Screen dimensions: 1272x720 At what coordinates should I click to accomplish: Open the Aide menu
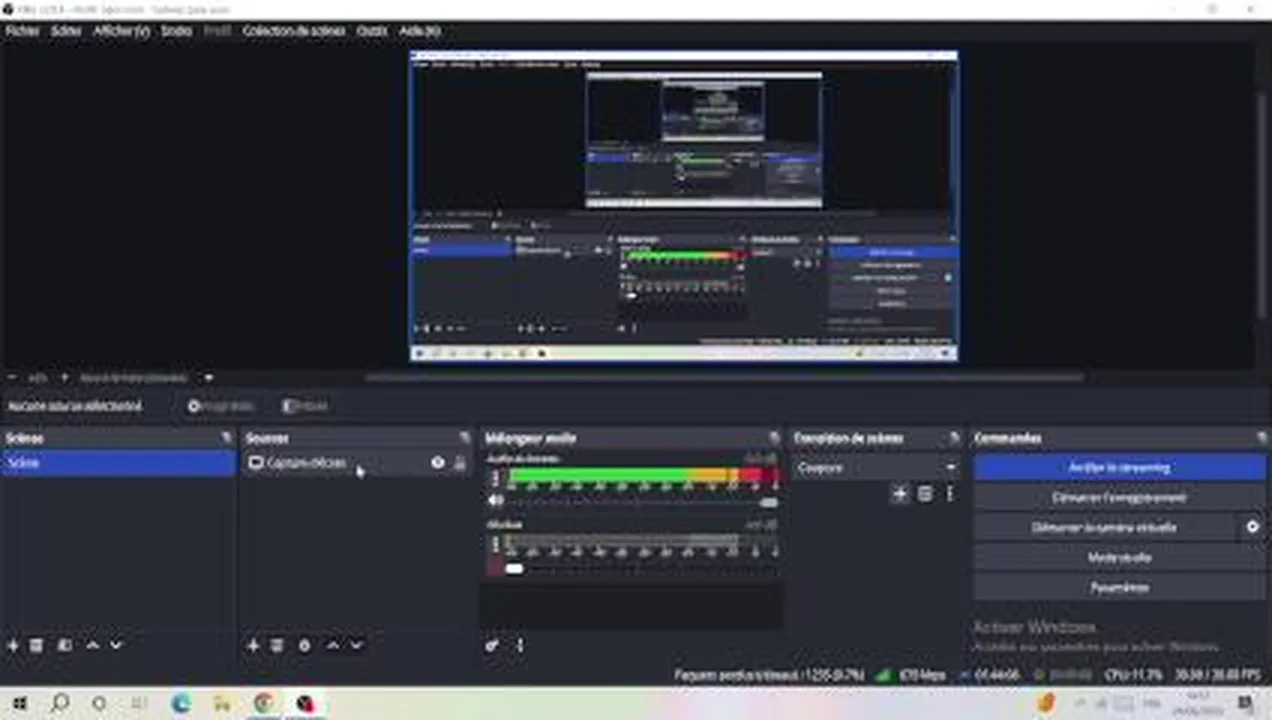419,31
